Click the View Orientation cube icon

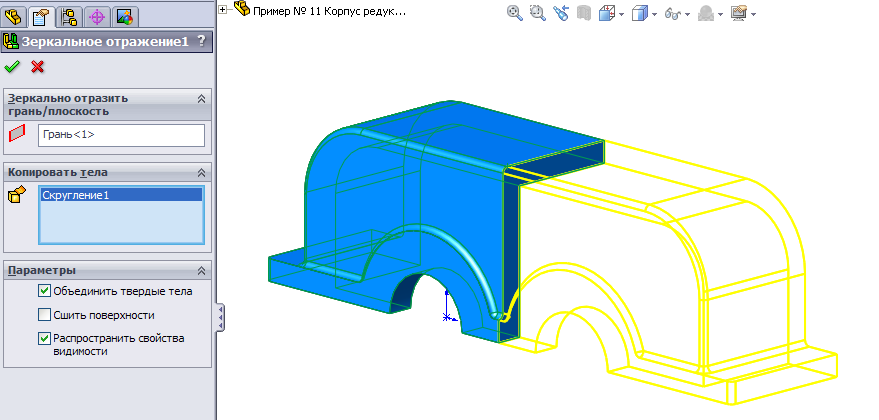click(x=607, y=13)
